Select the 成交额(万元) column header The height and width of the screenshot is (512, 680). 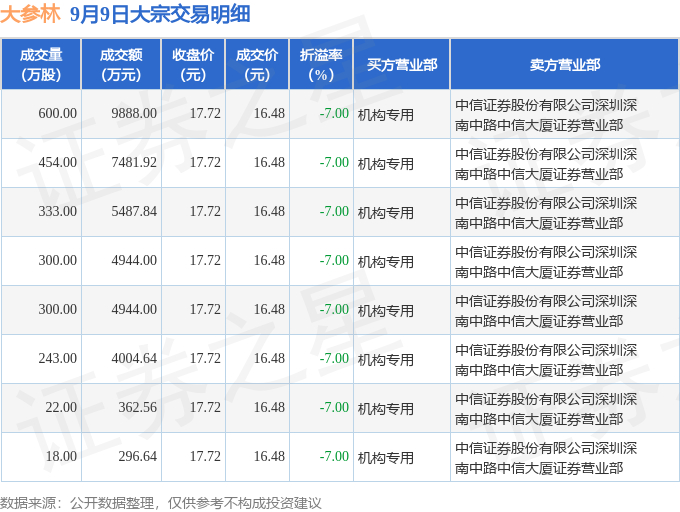point(121,64)
